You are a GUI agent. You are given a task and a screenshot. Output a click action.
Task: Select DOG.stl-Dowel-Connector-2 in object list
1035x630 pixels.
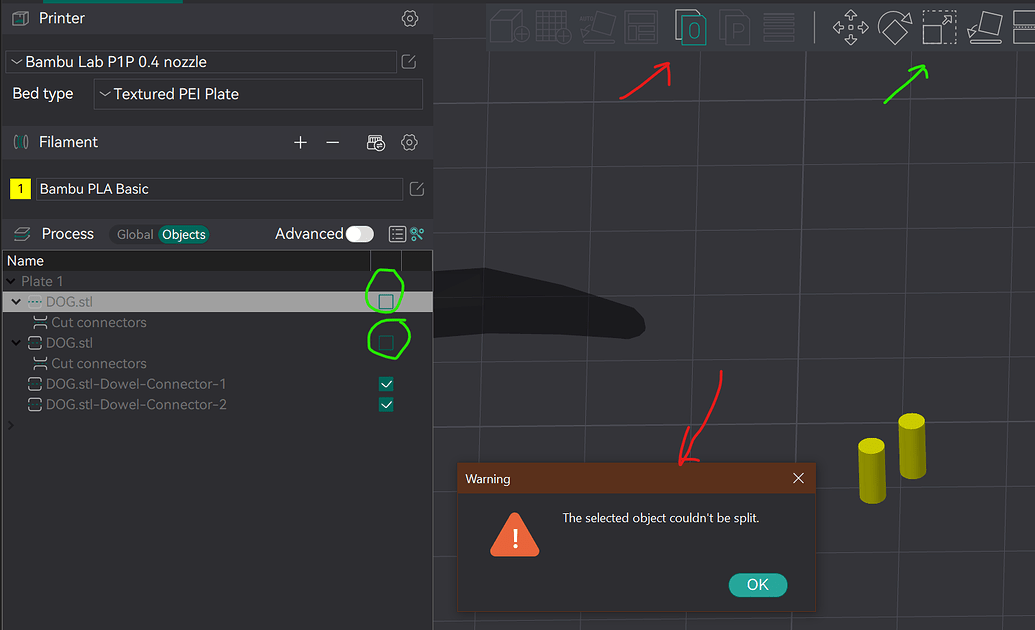(136, 405)
